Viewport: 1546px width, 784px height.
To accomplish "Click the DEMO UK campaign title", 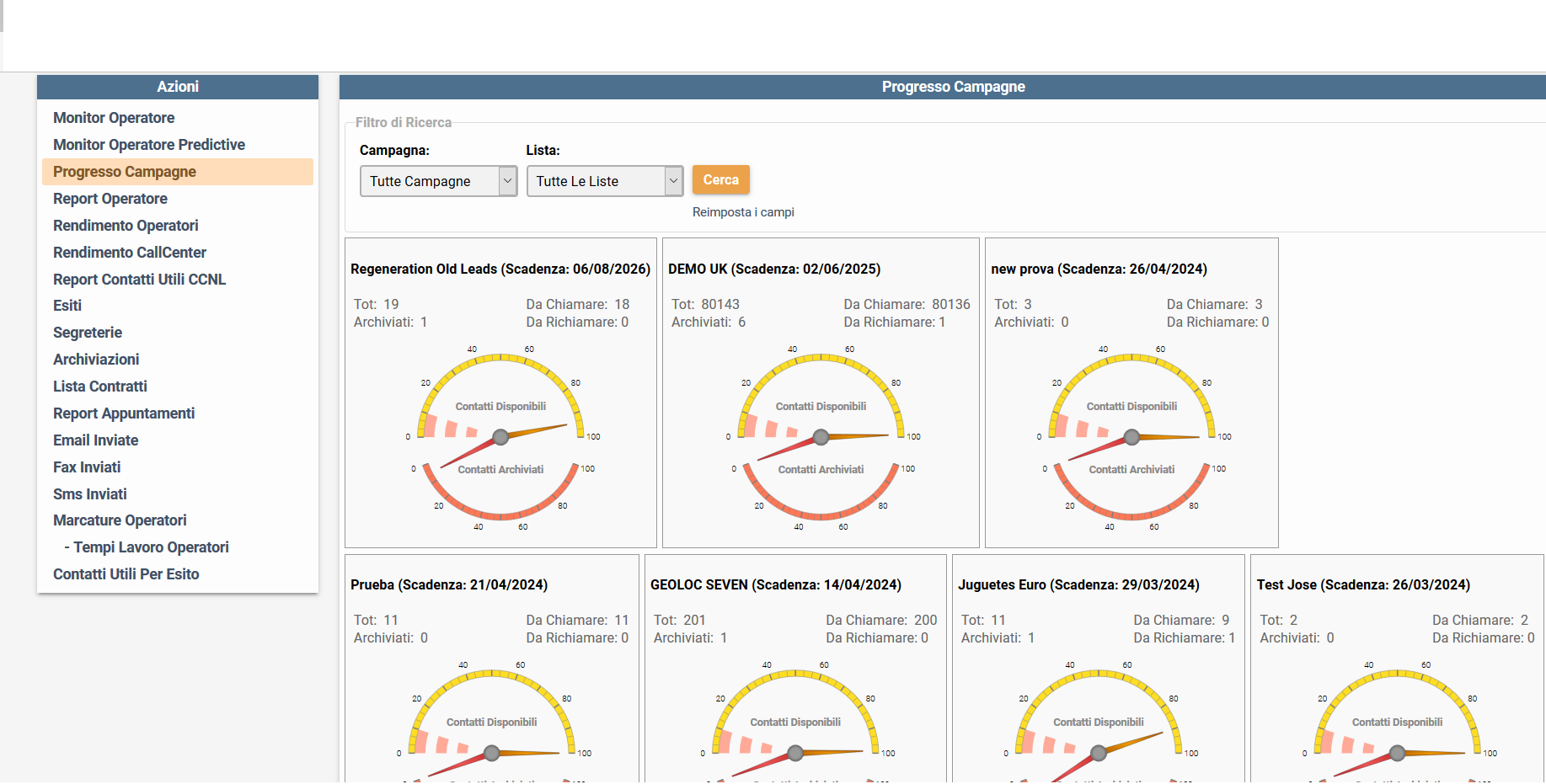I will click(x=774, y=269).
